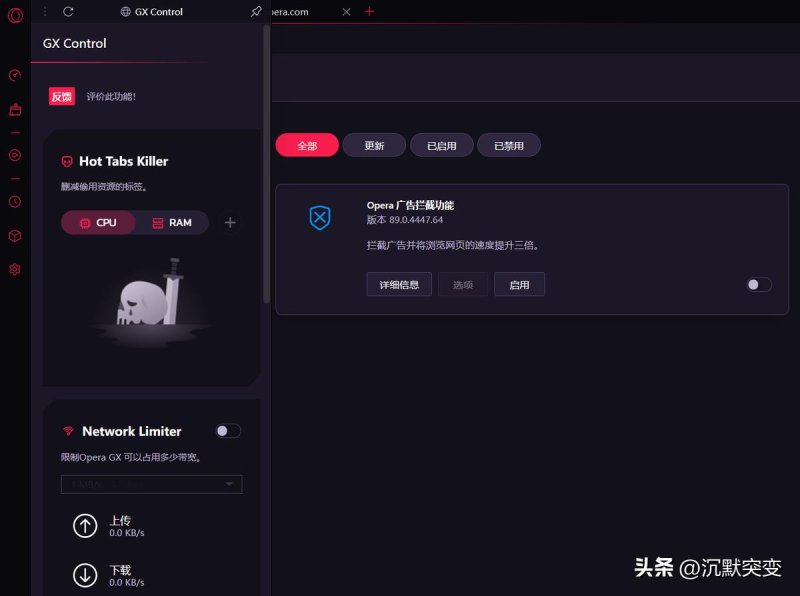Open GX Cleaner icon in sidebar

point(15,110)
